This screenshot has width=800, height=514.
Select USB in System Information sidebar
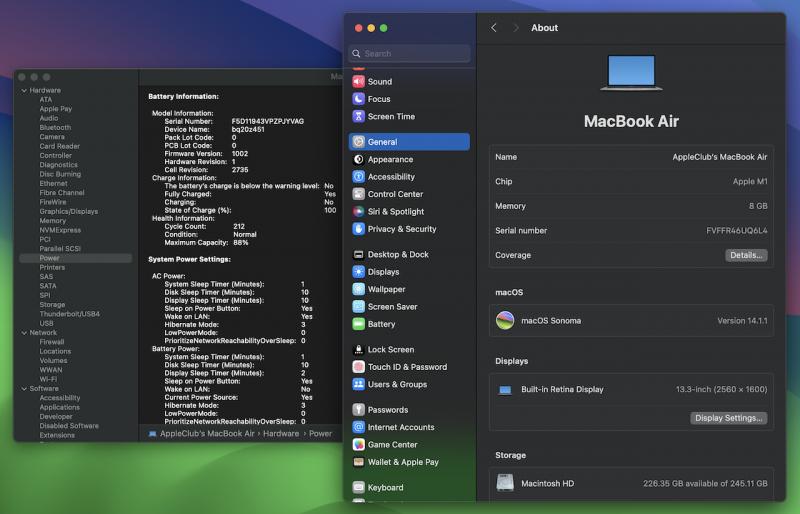[46, 323]
